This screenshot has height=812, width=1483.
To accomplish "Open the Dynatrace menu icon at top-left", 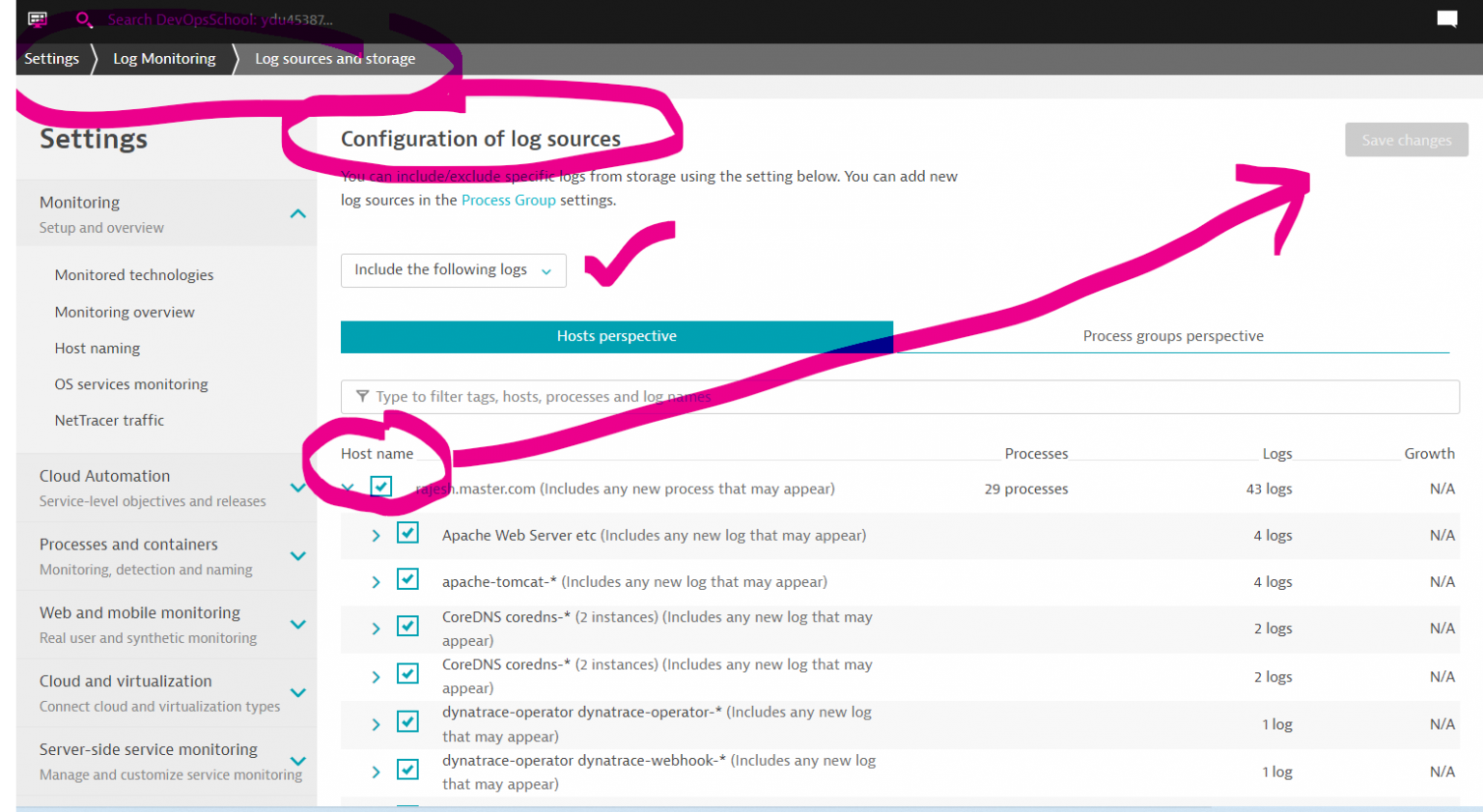I will (x=38, y=19).
